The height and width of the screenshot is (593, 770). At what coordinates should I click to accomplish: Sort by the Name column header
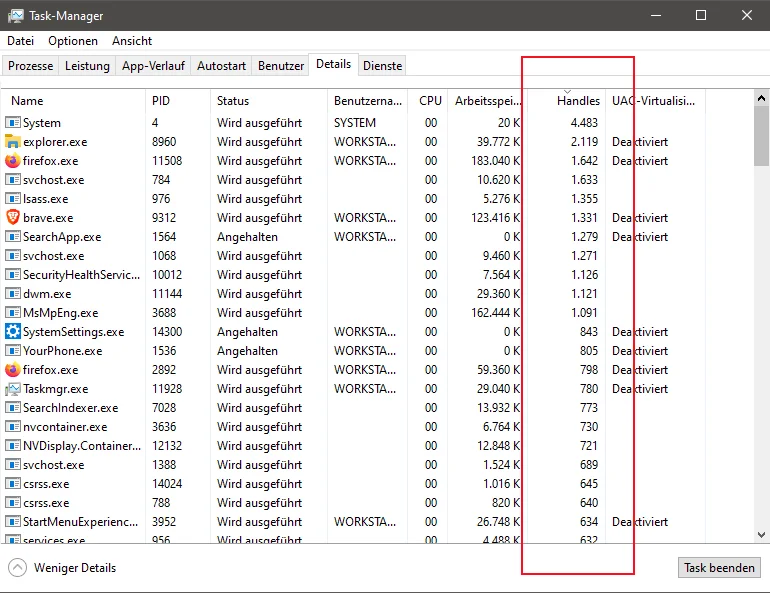[x=74, y=101]
